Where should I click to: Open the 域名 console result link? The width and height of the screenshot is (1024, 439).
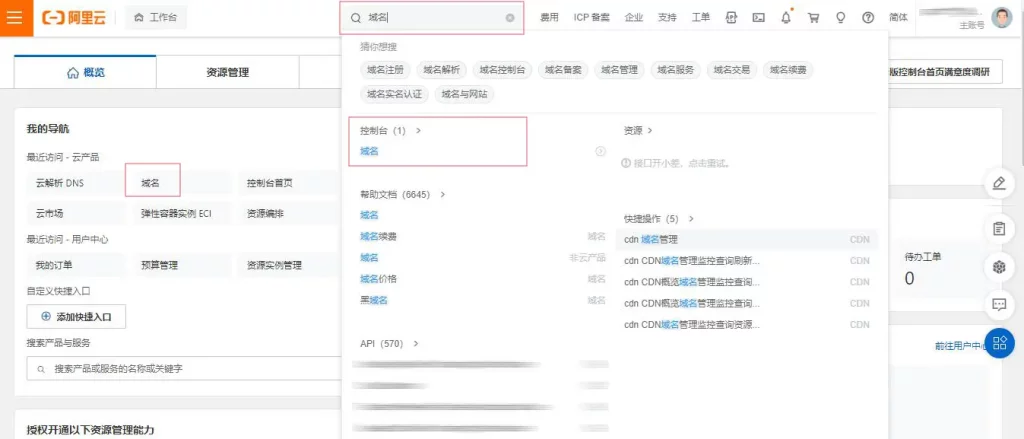click(x=369, y=151)
